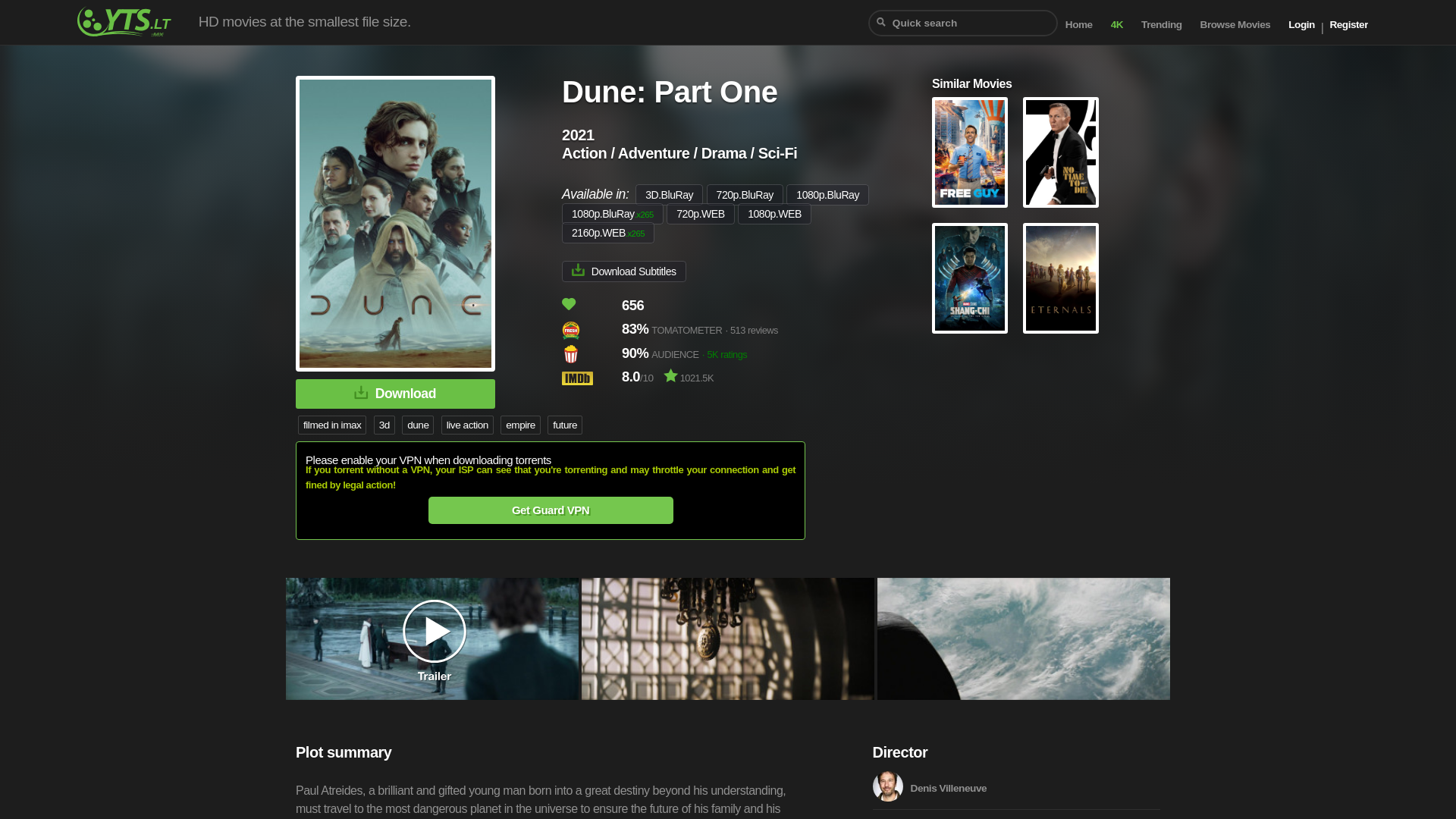Click the 'filmed in imax' tag
The height and width of the screenshot is (819, 1456).
[x=332, y=425]
